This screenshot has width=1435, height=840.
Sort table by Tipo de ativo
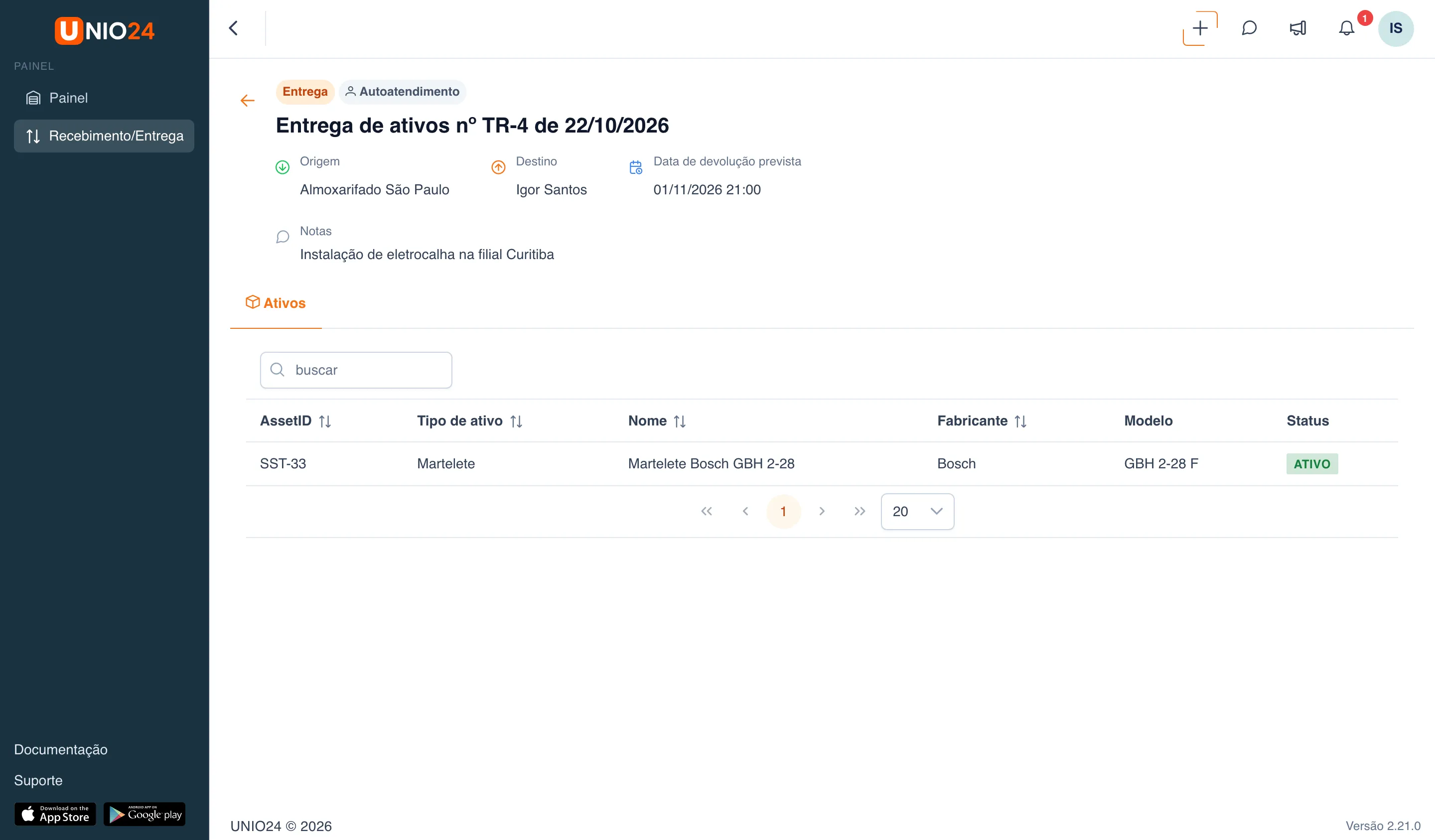517,421
